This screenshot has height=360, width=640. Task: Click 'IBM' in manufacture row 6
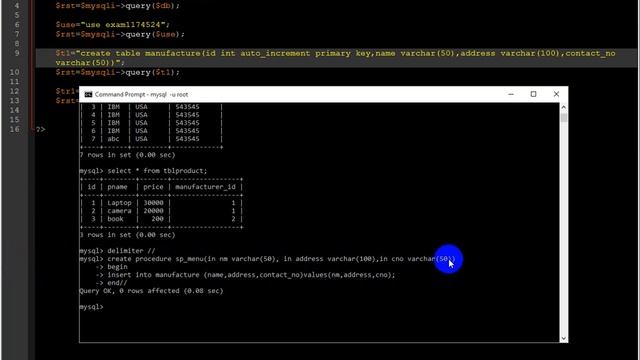pyautogui.click(x=113, y=131)
